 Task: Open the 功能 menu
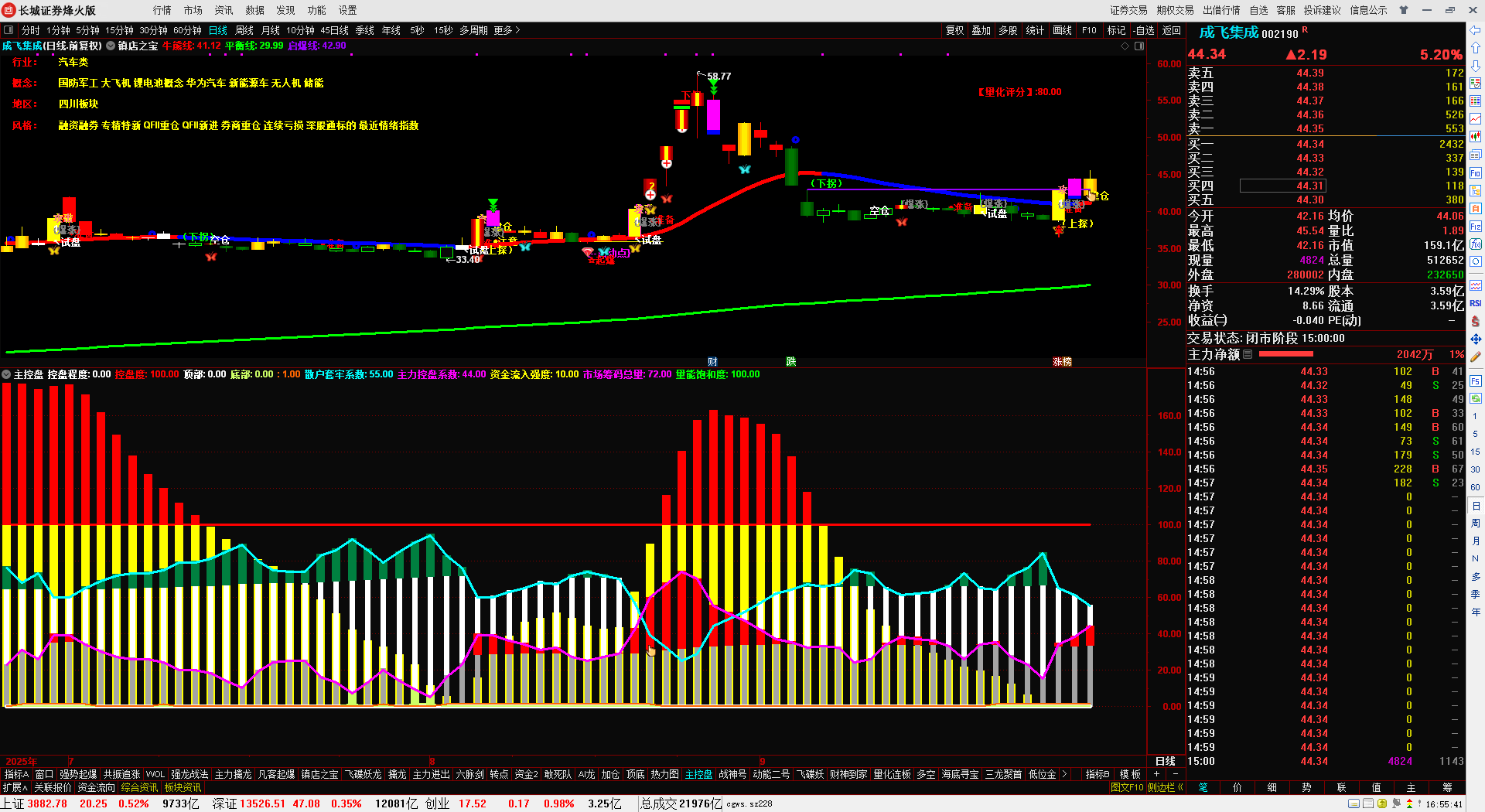pos(317,10)
